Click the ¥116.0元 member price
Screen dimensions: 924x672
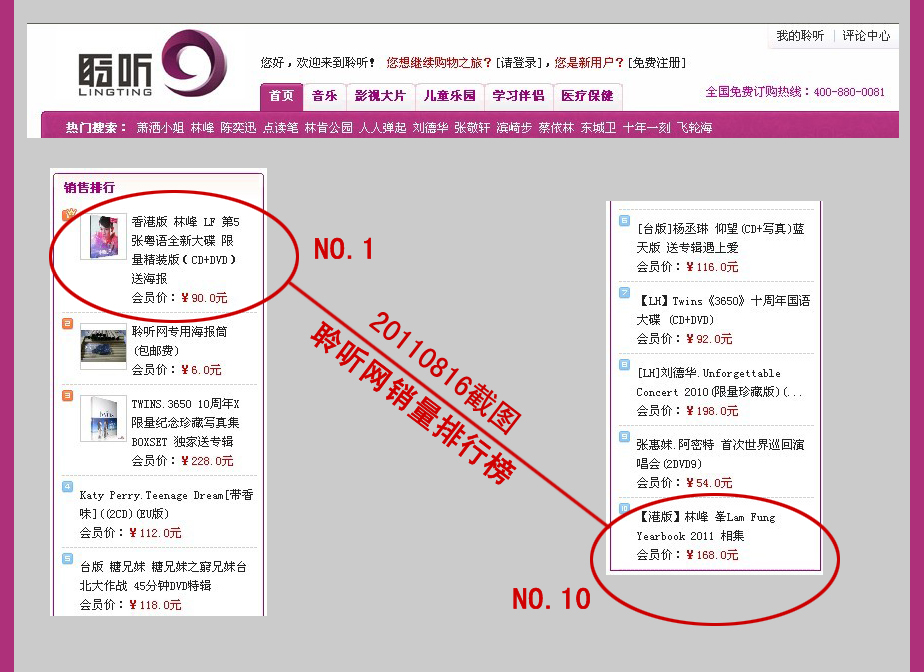pos(712,266)
